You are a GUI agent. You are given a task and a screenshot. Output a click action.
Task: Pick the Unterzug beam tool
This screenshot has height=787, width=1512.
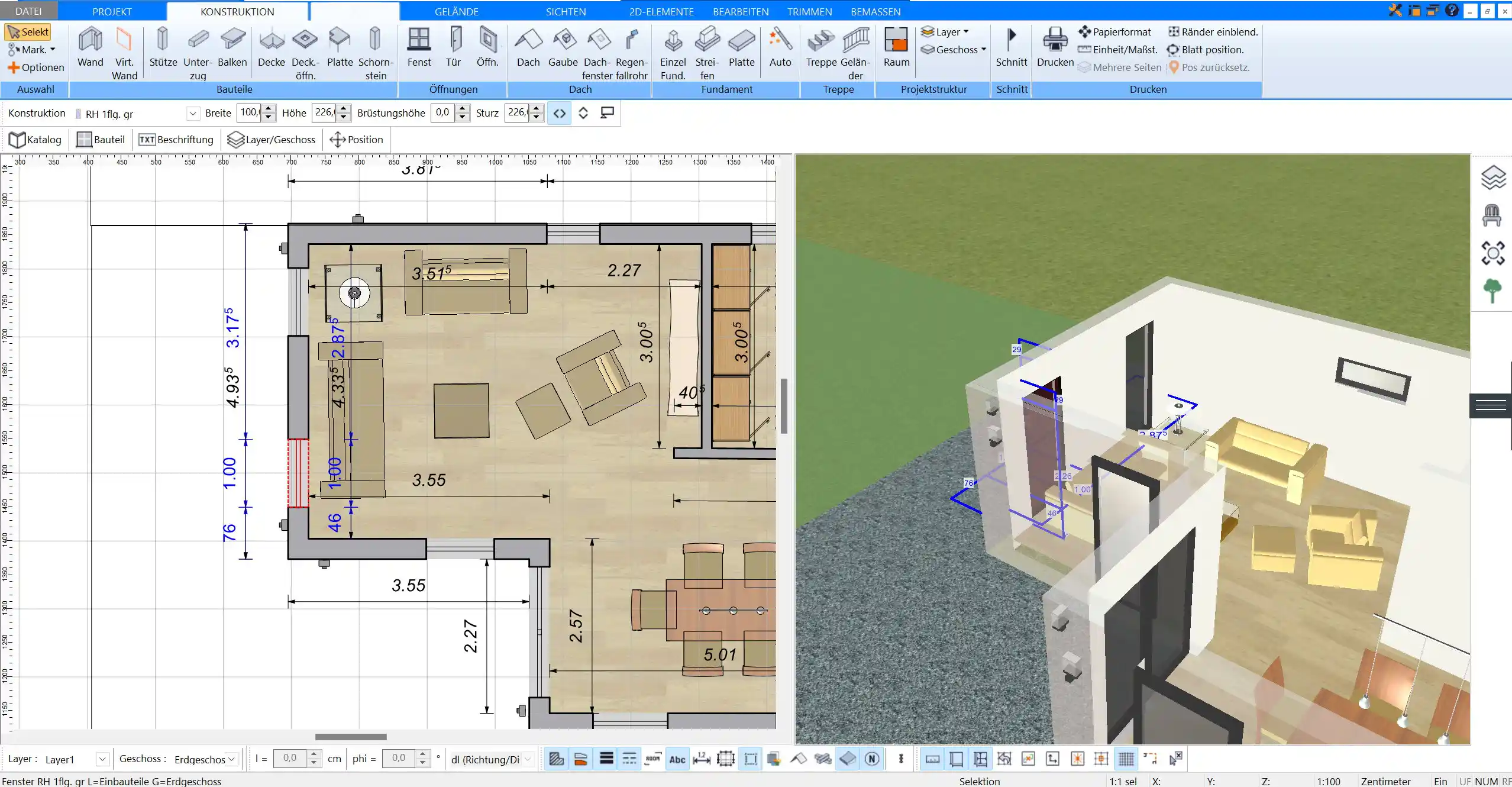198,53
